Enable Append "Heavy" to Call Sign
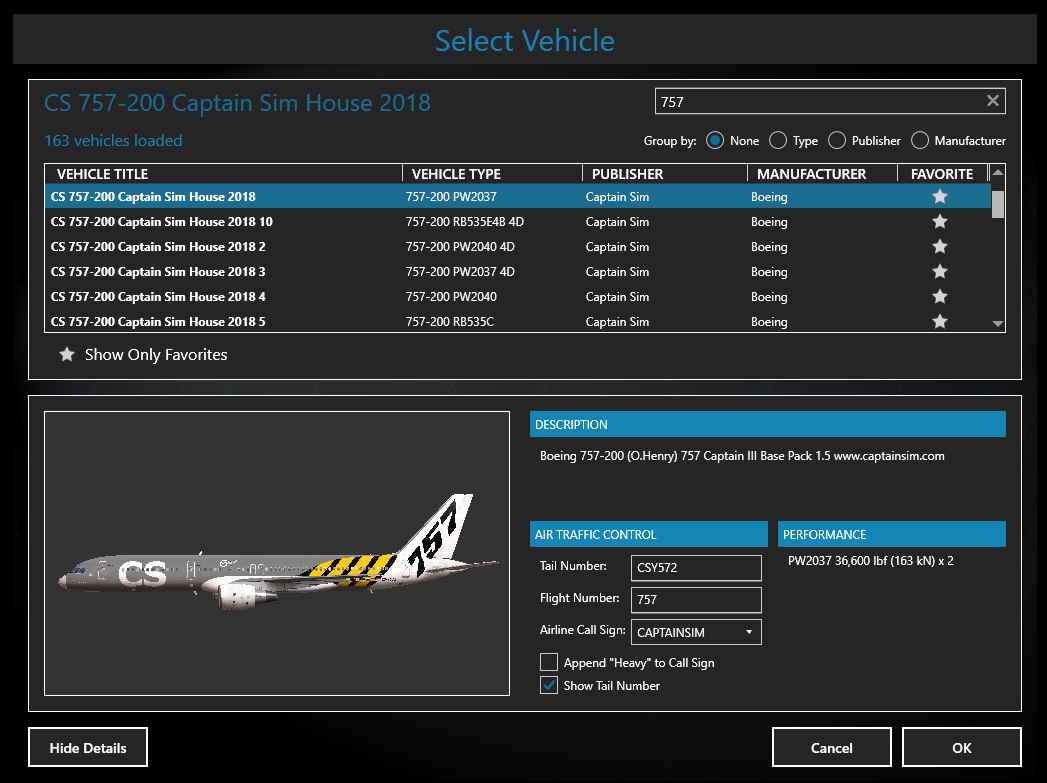Screen dimensions: 1047x783 point(549,662)
